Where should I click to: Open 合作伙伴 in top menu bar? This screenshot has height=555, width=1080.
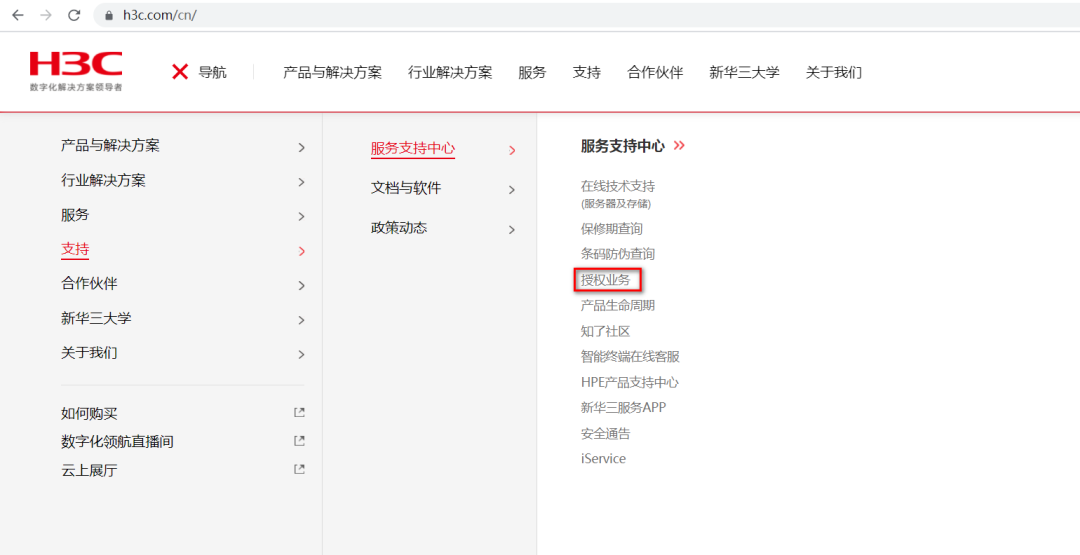(x=655, y=72)
